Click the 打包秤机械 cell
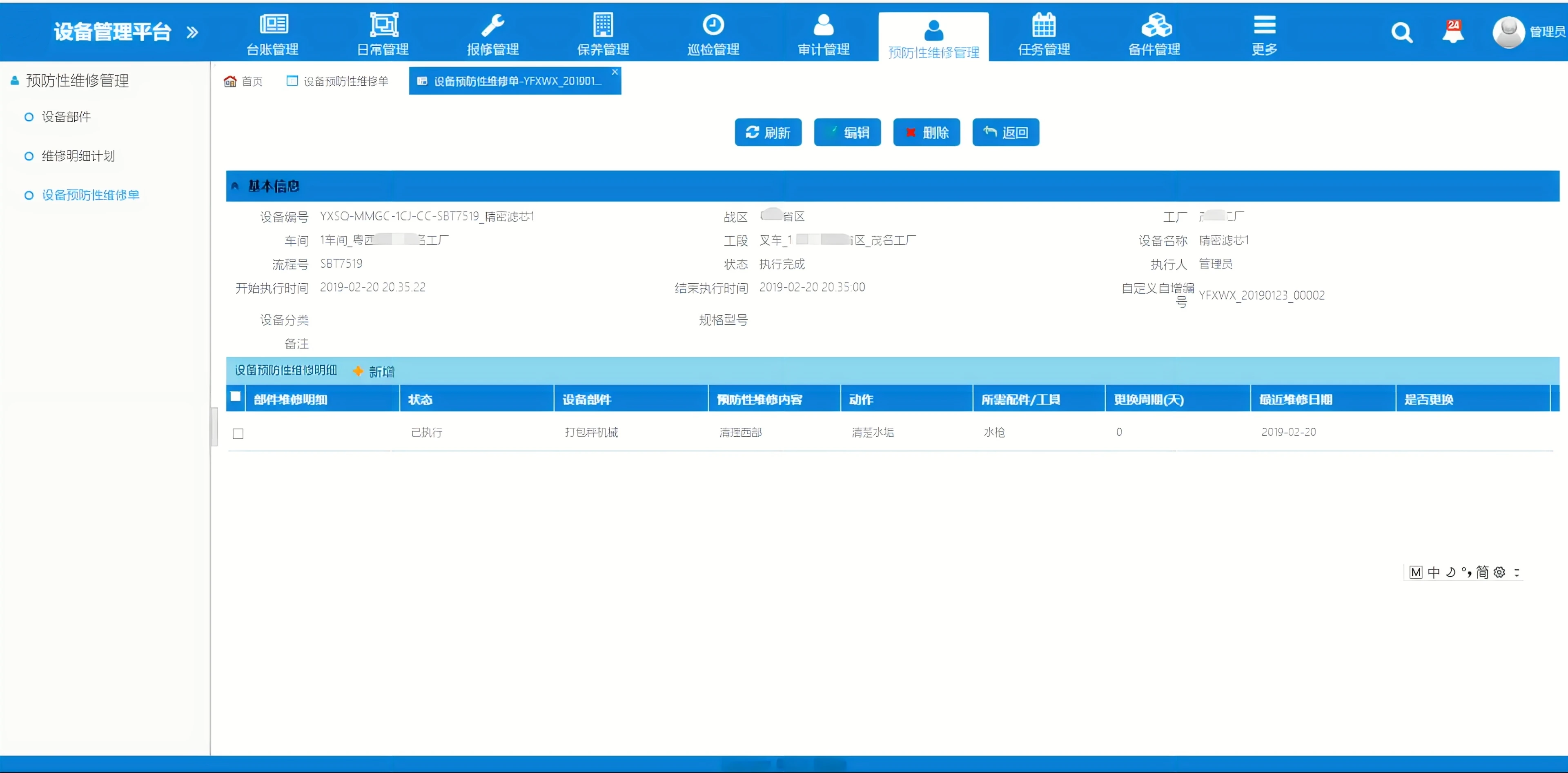The height and width of the screenshot is (773, 1568). 592,433
